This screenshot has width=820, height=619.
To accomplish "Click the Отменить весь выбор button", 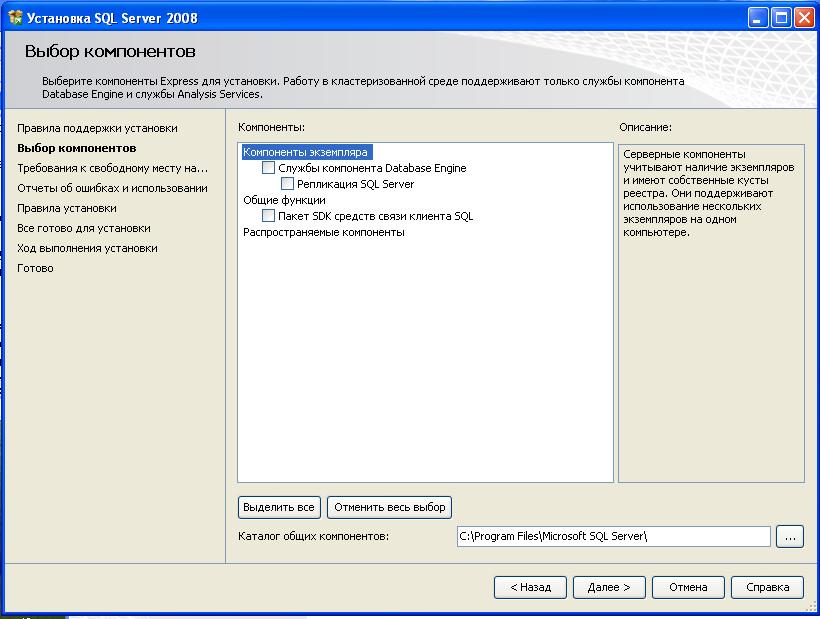I will pos(390,507).
